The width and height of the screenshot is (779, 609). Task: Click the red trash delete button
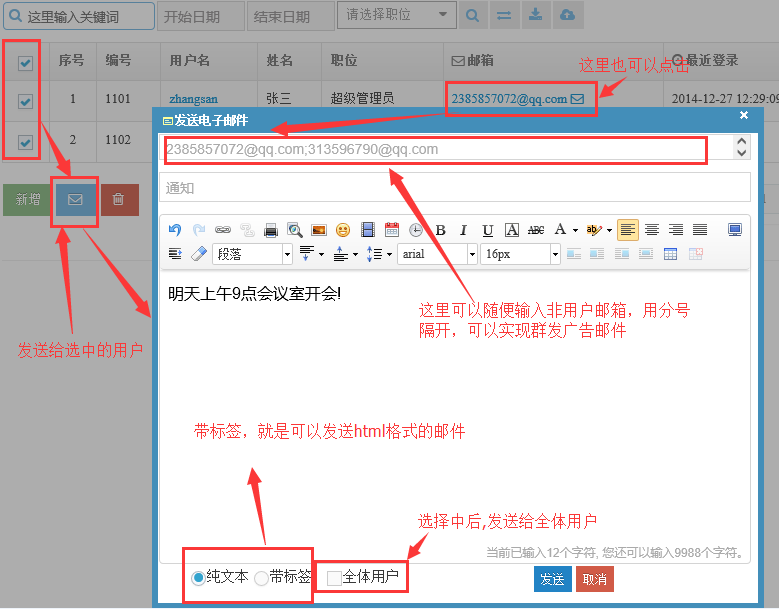coord(118,200)
